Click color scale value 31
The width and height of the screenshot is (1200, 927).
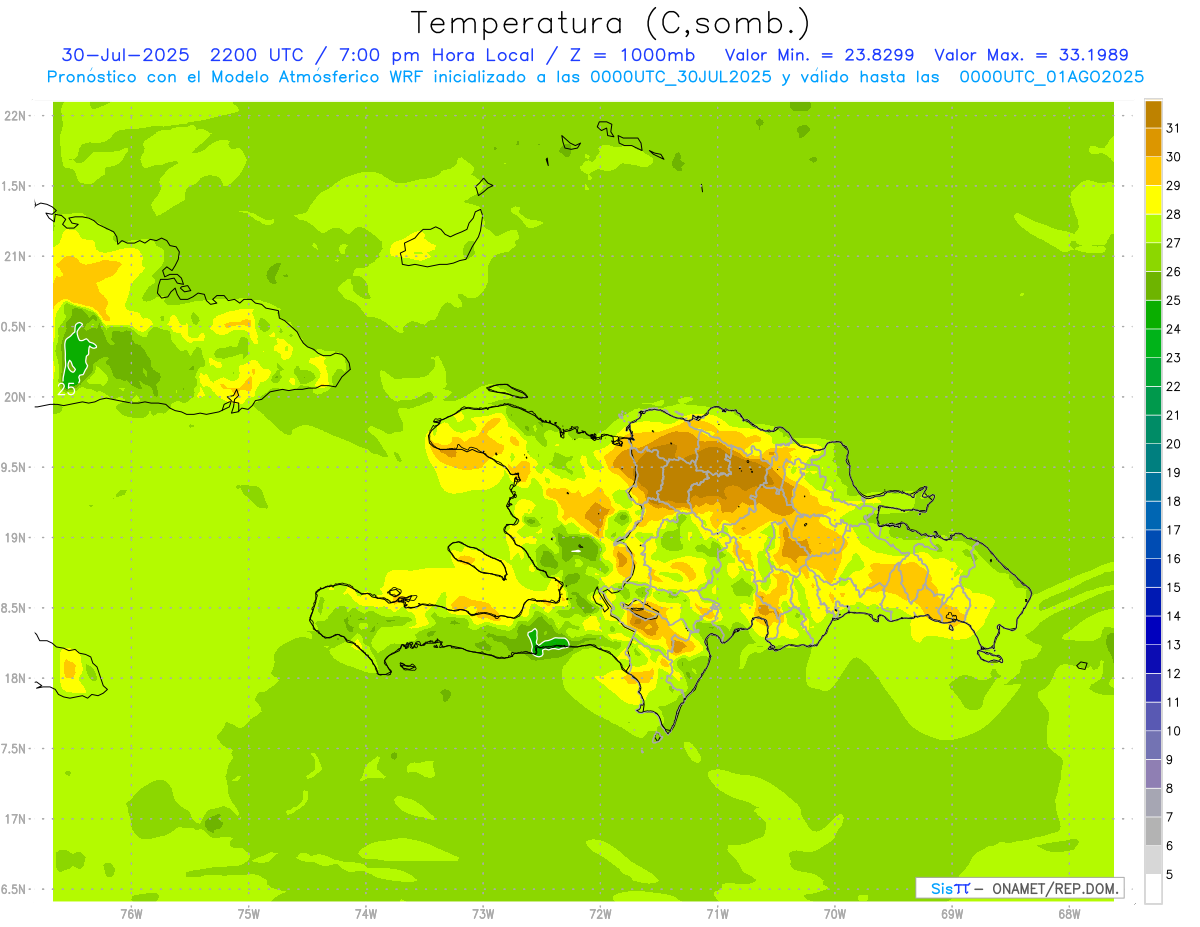point(1173,128)
